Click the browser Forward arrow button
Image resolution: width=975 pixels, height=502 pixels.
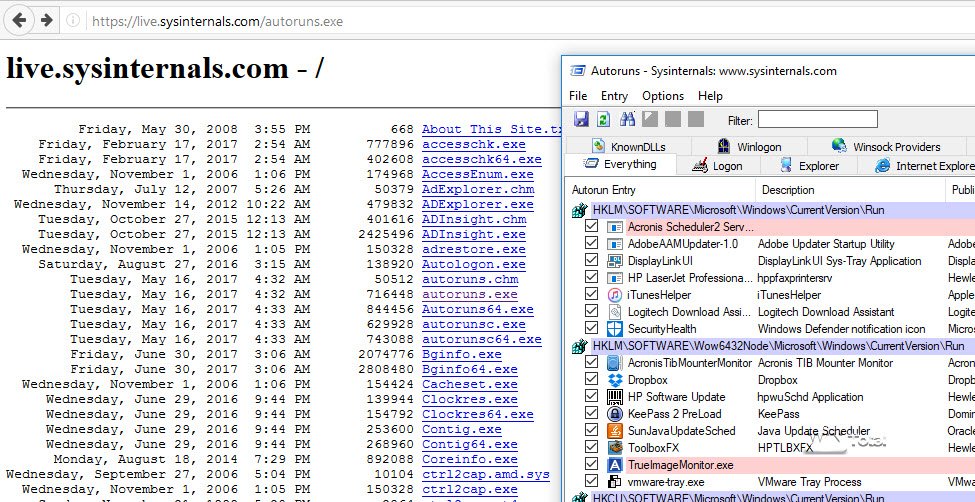[x=46, y=20]
